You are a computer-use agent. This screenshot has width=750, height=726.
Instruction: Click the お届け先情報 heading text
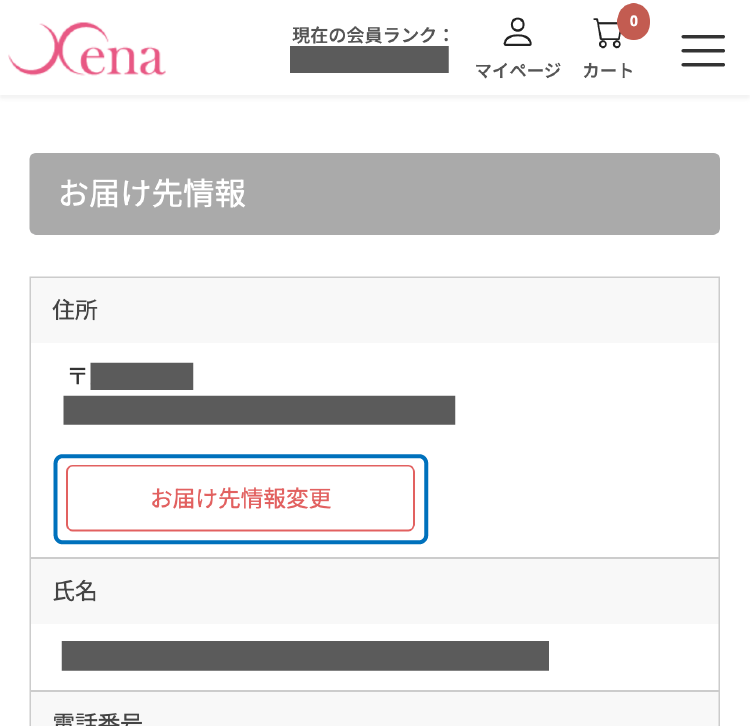[152, 194]
